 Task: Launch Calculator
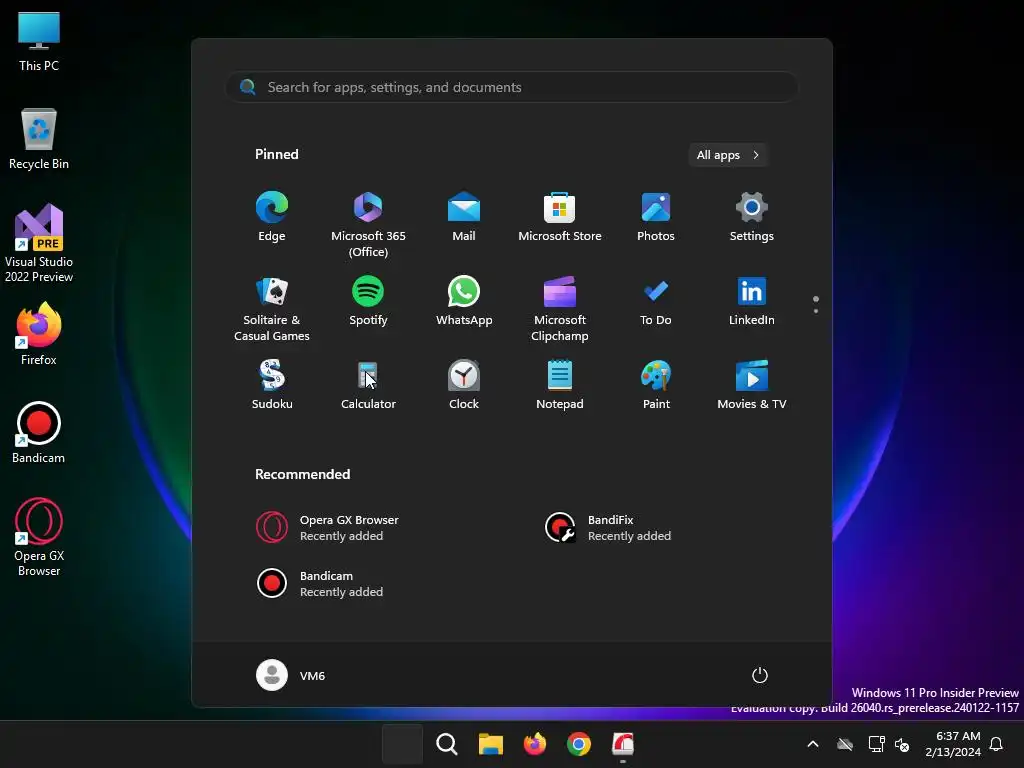368,385
